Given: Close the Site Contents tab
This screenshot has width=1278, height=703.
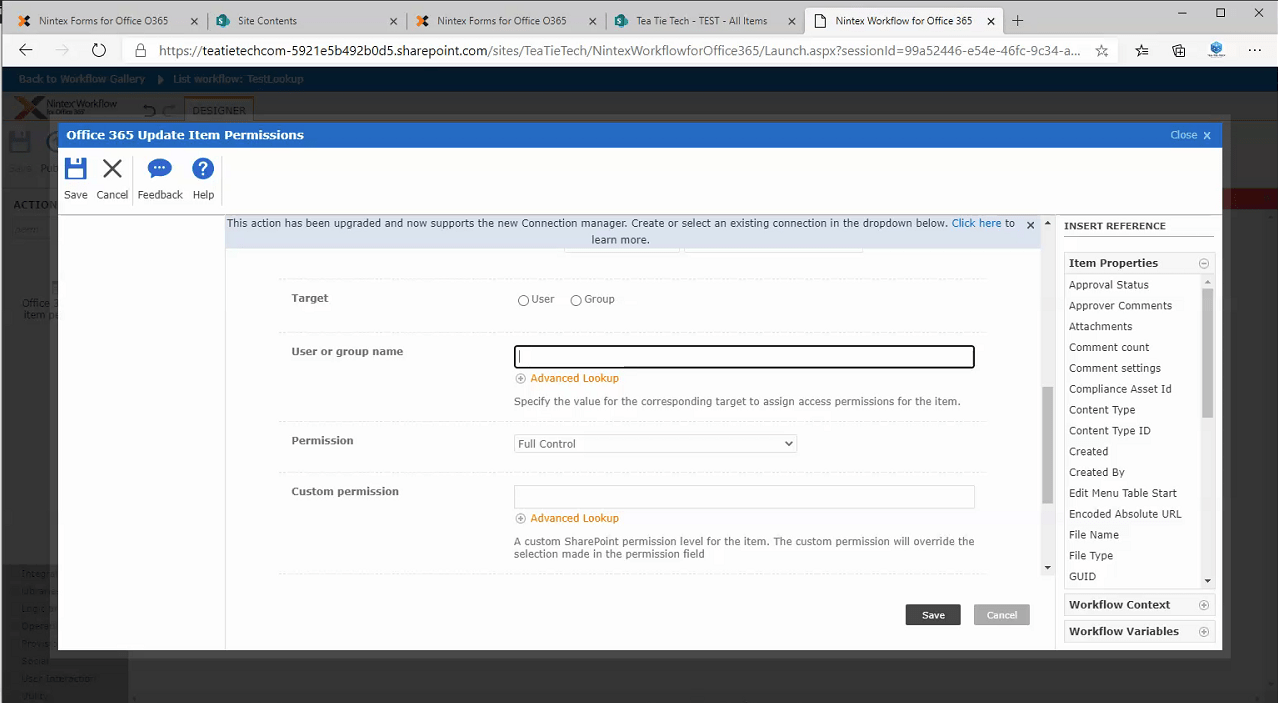Looking at the screenshot, I should [391, 20].
